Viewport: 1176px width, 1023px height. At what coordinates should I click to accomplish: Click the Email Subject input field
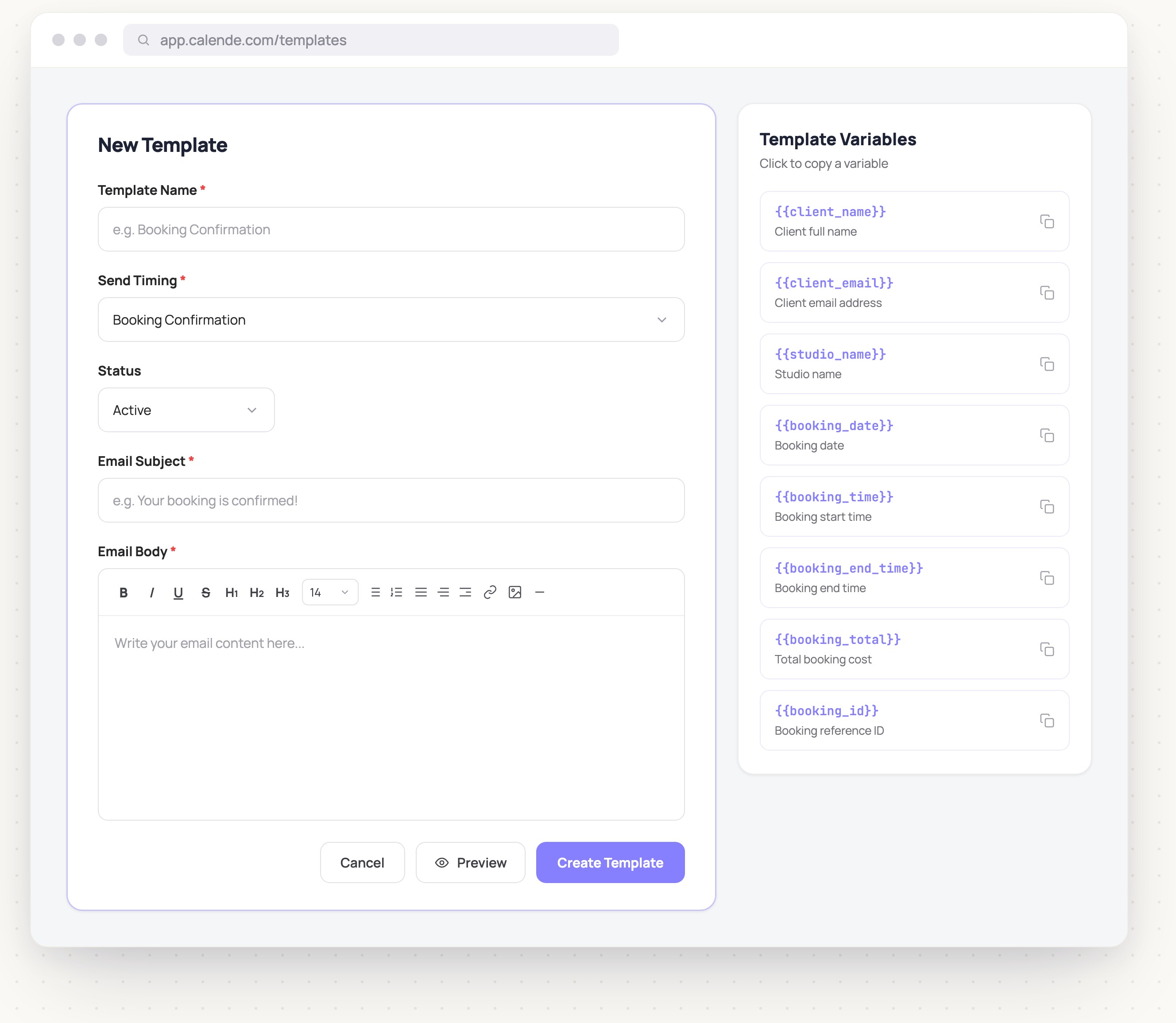(391, 501)
